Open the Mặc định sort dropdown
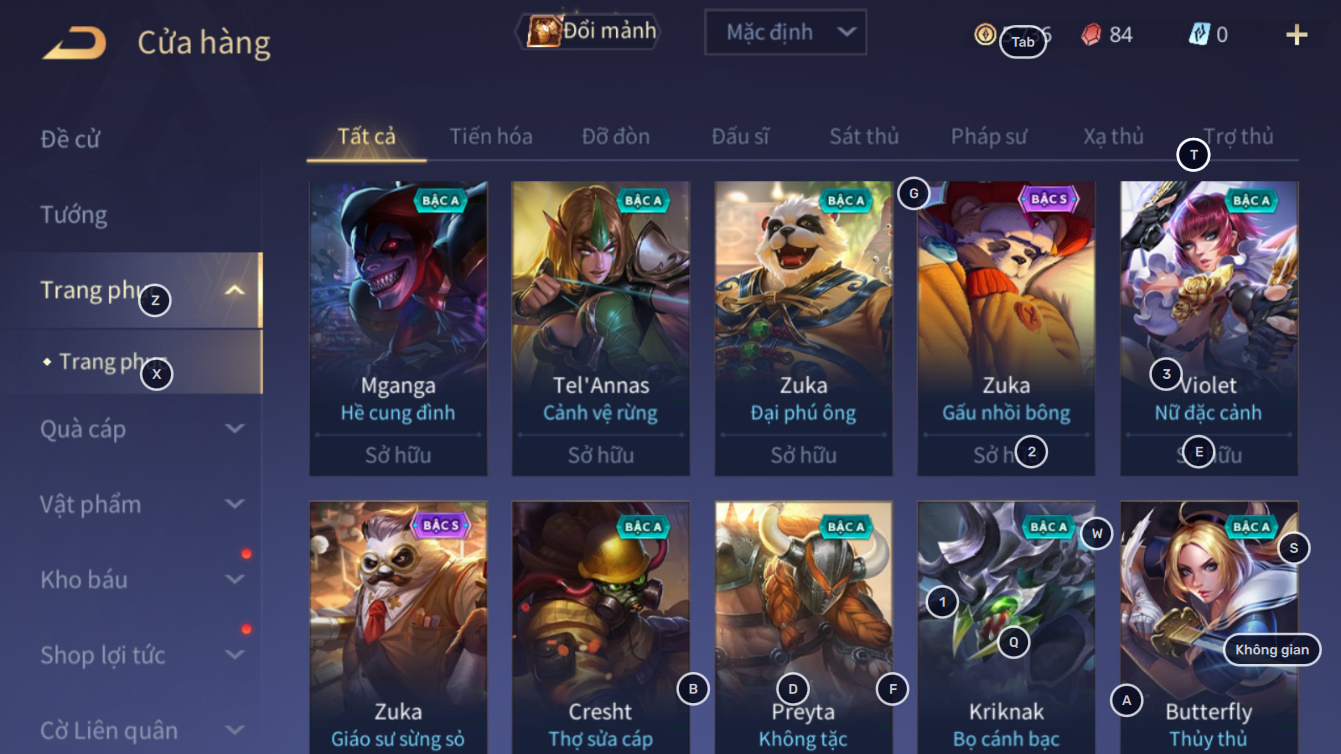 tap(785, 32)
